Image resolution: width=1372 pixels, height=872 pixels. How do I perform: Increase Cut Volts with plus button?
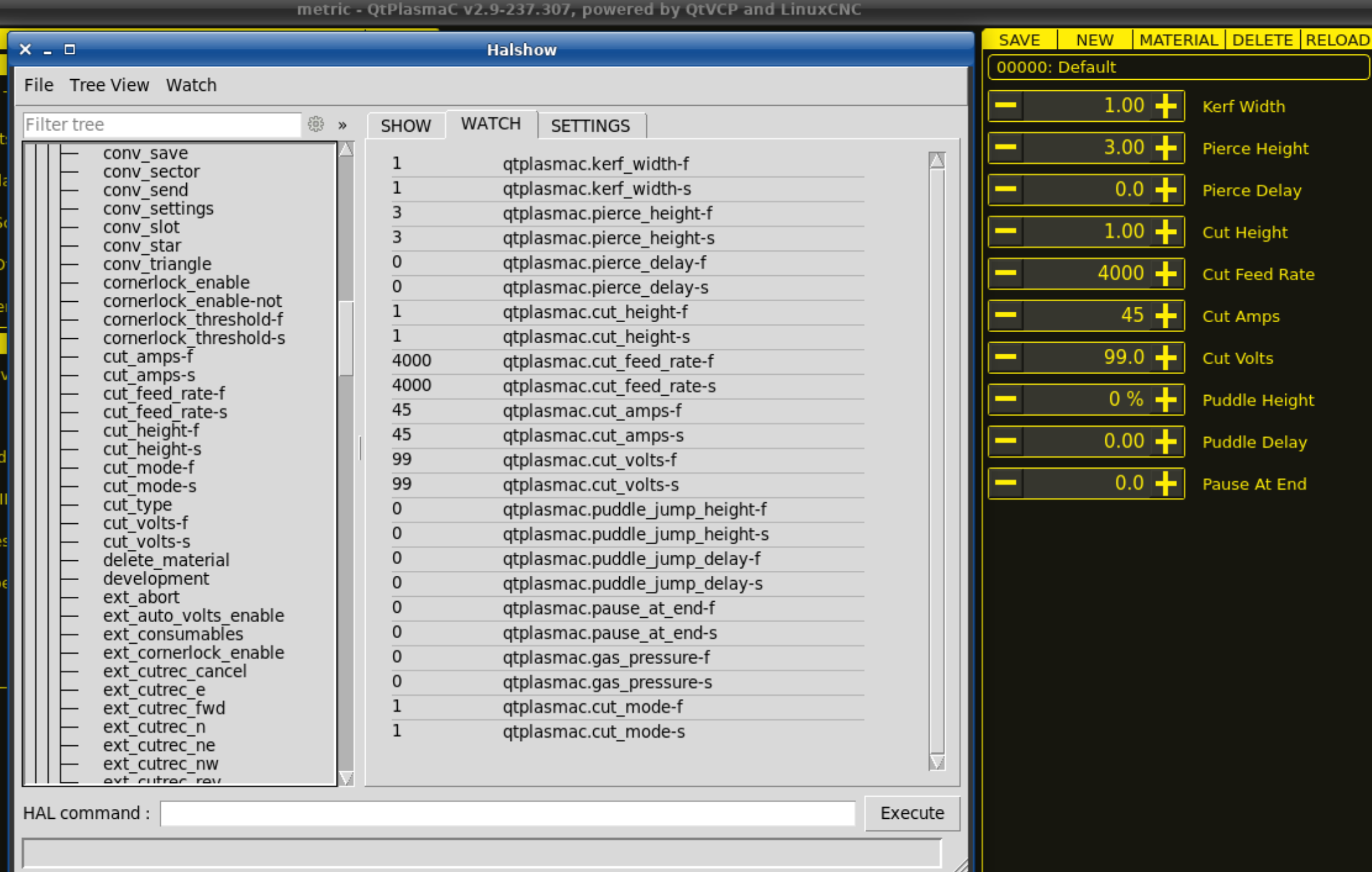click(x=1166, y=357)
